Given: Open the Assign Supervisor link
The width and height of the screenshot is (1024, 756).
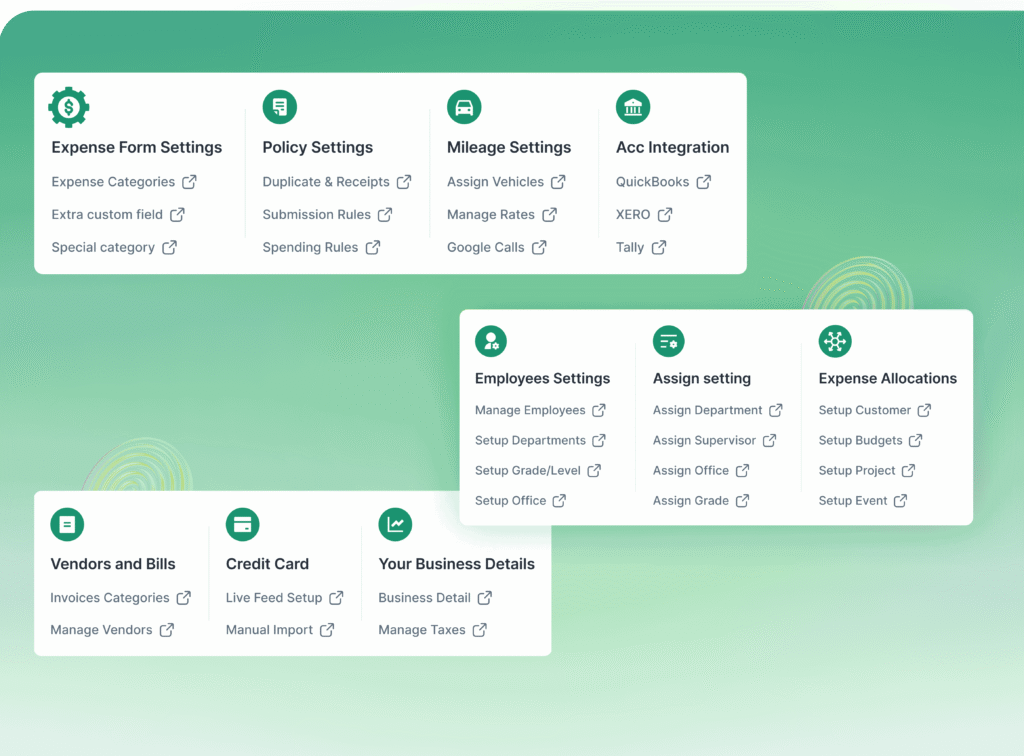Looking at the screenshot, I should click(704, 441).
